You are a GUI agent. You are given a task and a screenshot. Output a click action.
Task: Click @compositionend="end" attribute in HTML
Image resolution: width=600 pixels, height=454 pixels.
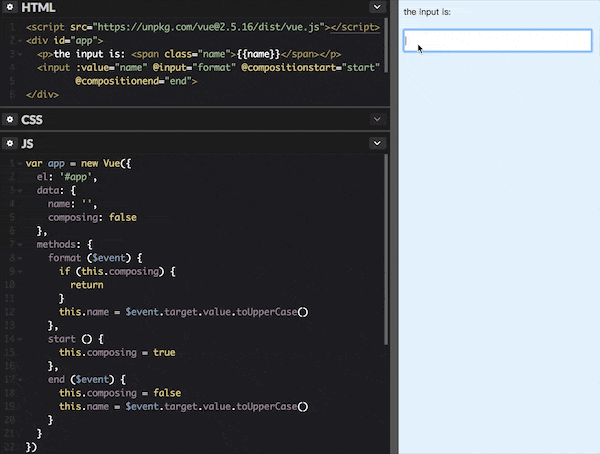(136, 81)
